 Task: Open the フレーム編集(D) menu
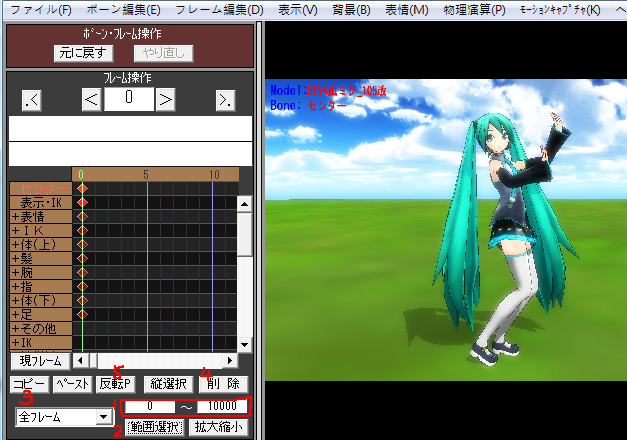click(219, 10)
